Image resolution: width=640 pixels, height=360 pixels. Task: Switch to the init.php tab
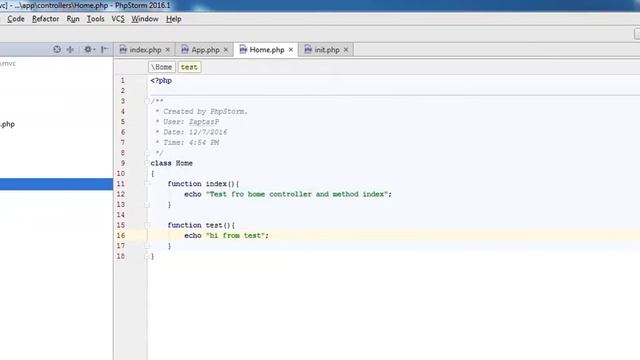[327, 50]
